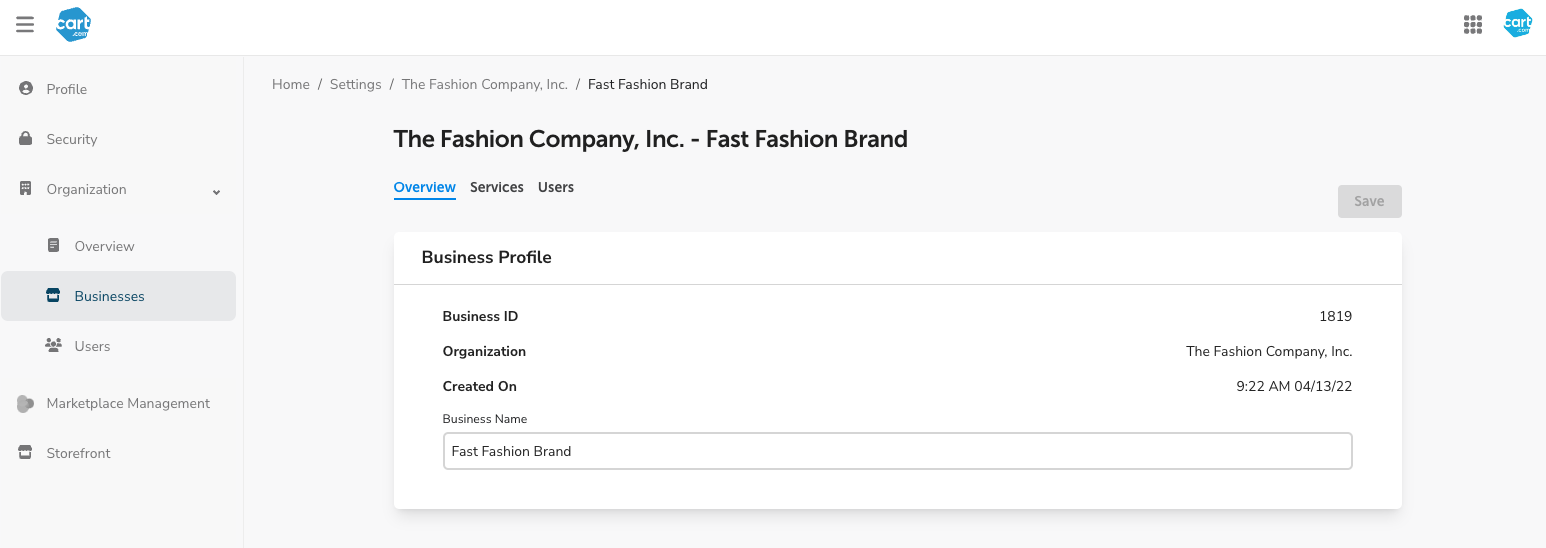1546x548 pixels.
Task: Select Businesses in the sidebar
Action: [109, 296]
